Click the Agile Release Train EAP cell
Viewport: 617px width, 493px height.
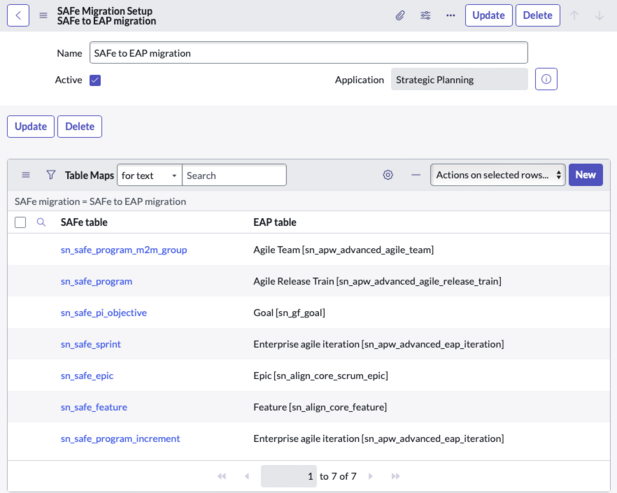point(377,281)
